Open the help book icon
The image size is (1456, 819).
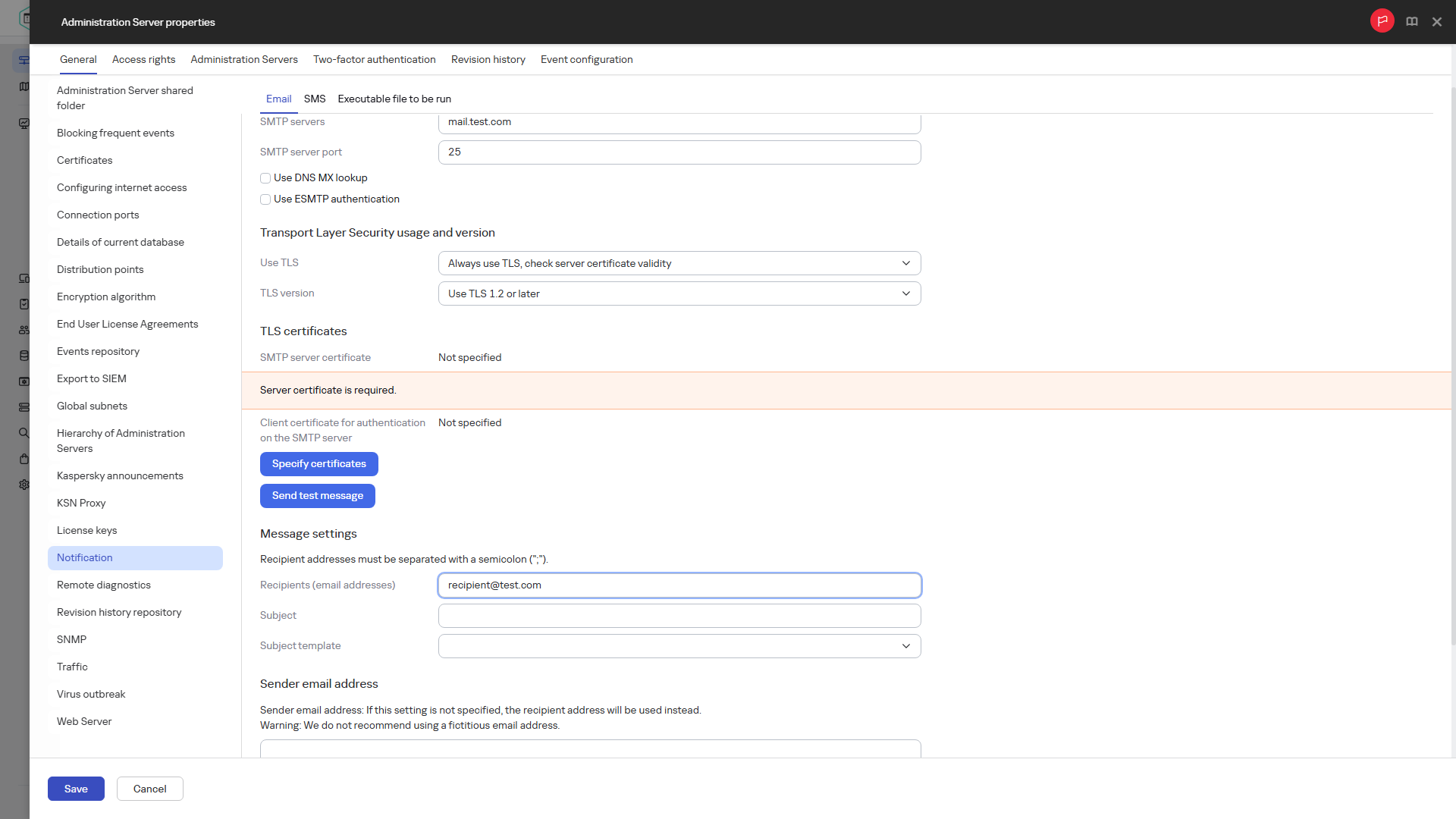tap(1411, 21)
